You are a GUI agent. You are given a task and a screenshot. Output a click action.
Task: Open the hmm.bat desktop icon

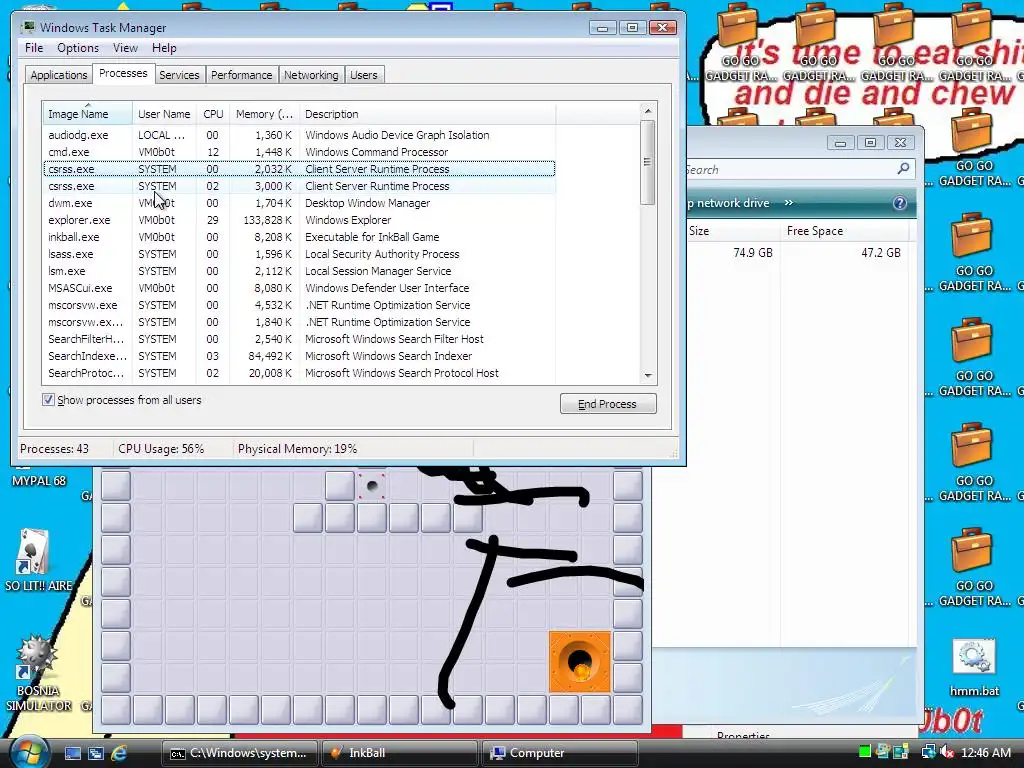974,667
